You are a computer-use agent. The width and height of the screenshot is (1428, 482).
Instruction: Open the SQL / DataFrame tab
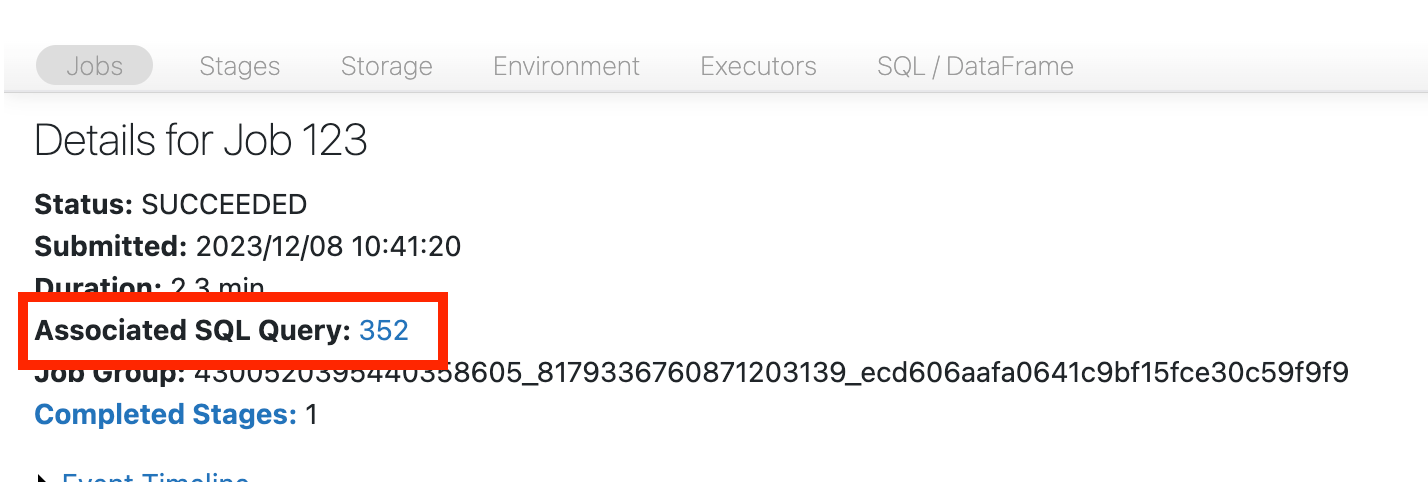coord(975,66)
